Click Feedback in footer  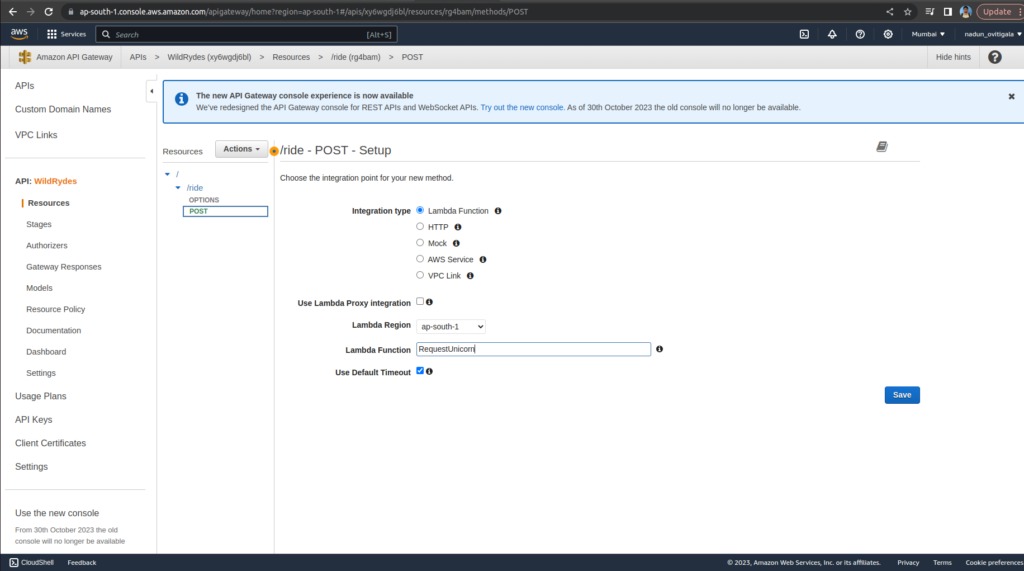[82, 563]
